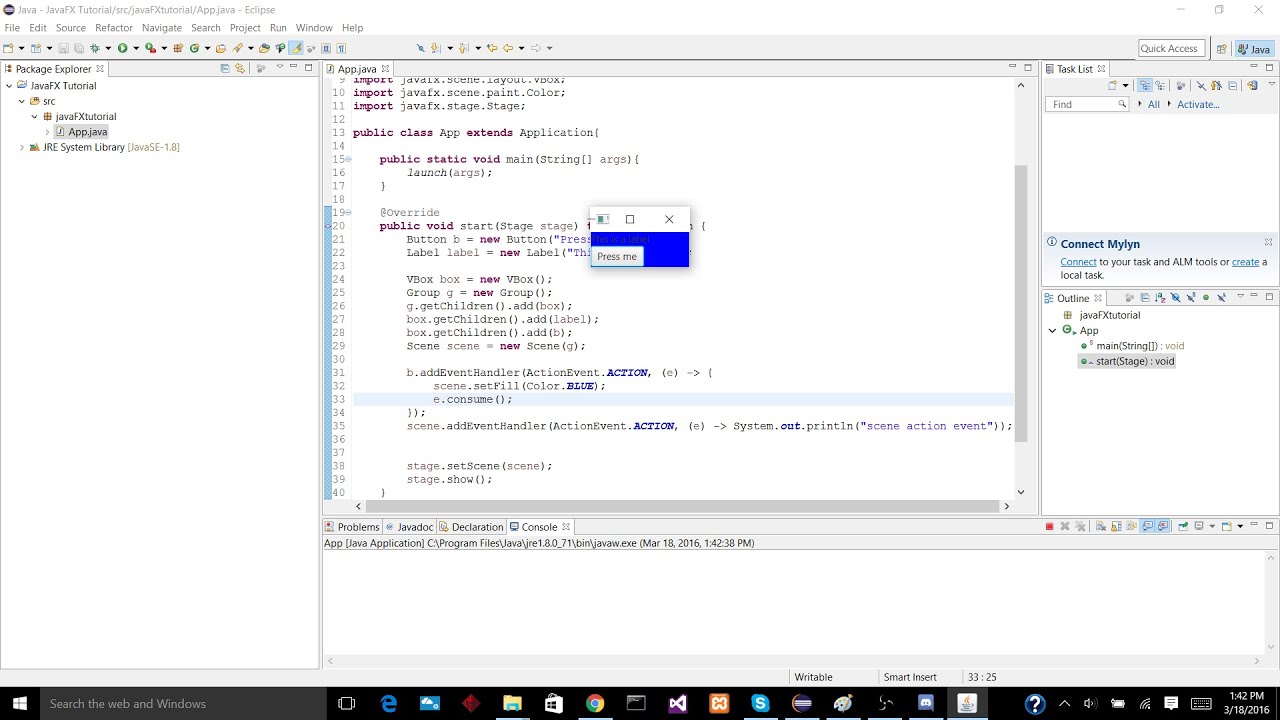Toggle Scroll Lock in console toolbar

point(1116,526)
